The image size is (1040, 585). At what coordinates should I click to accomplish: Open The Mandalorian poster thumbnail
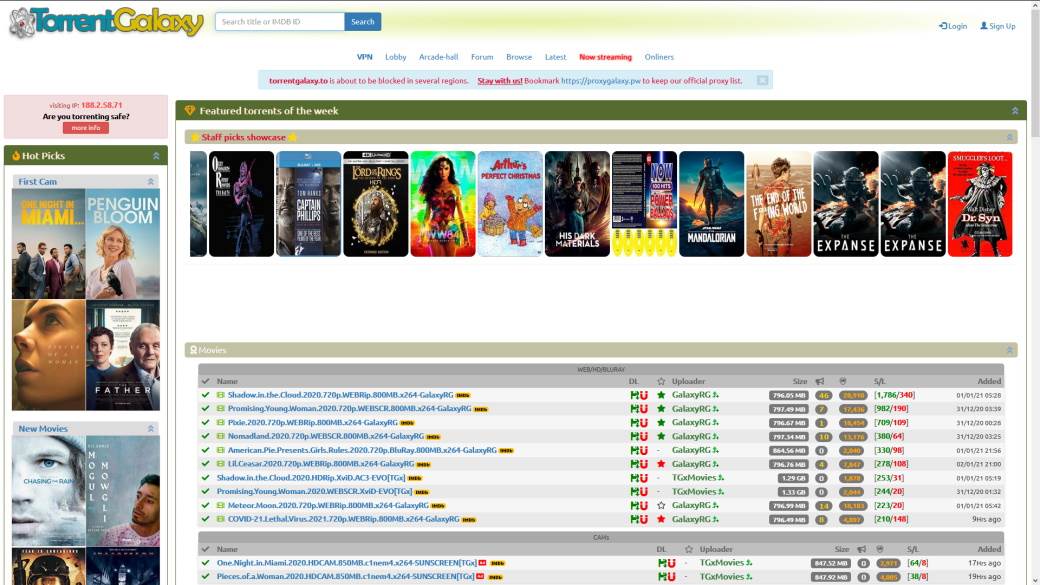[711, 204]
